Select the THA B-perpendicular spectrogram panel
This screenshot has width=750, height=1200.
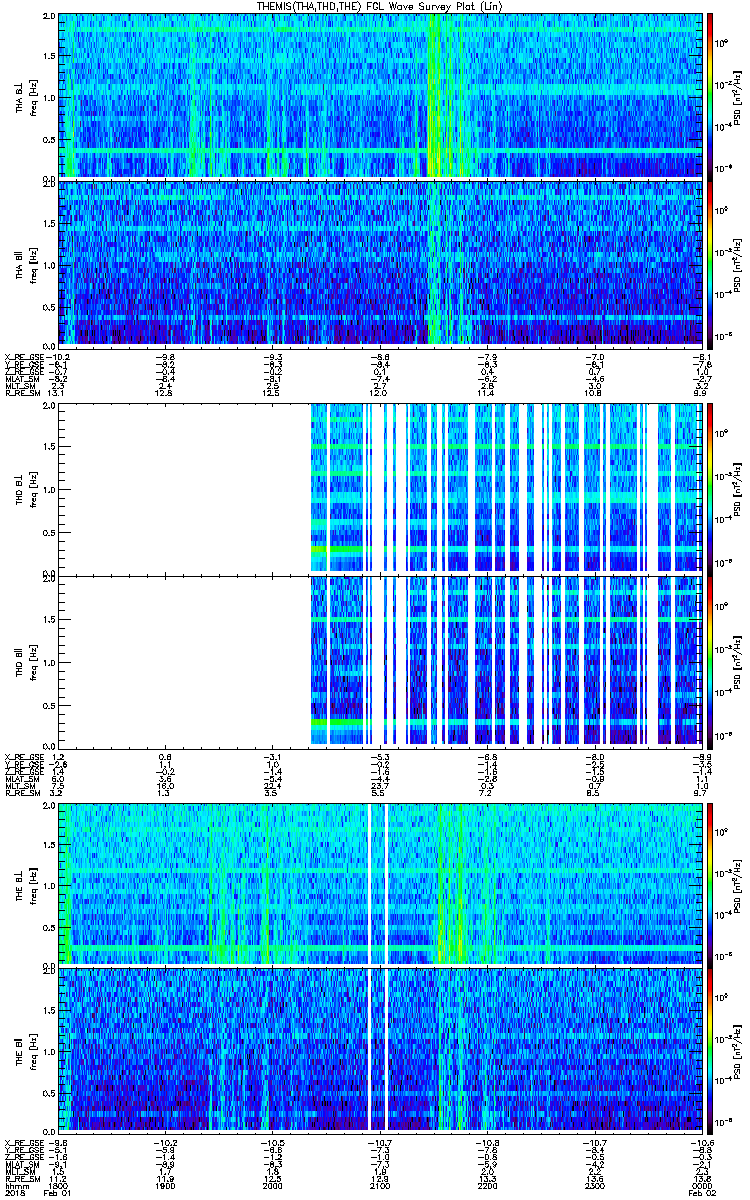380,96
